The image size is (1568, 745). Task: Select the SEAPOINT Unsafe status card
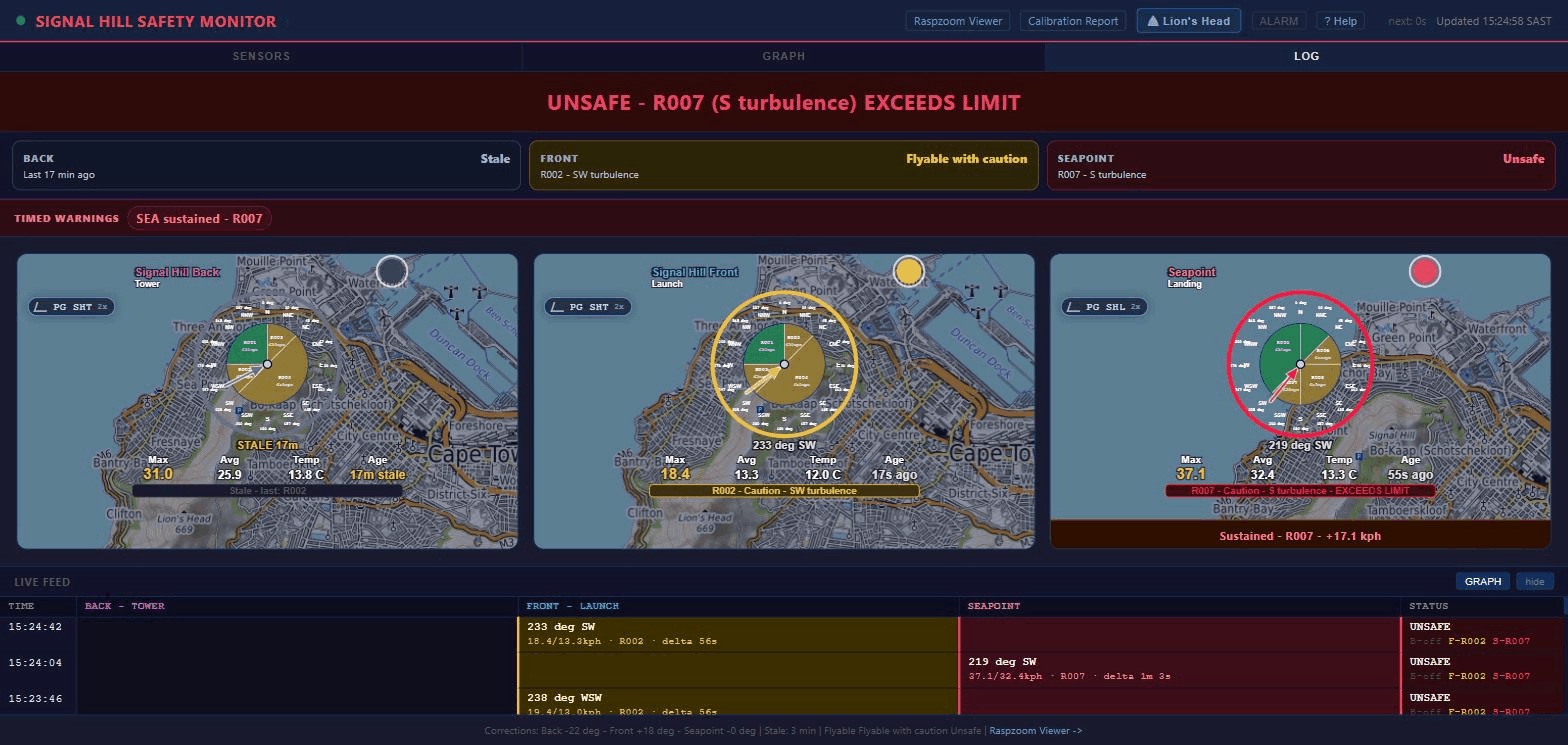[1300, 165]
